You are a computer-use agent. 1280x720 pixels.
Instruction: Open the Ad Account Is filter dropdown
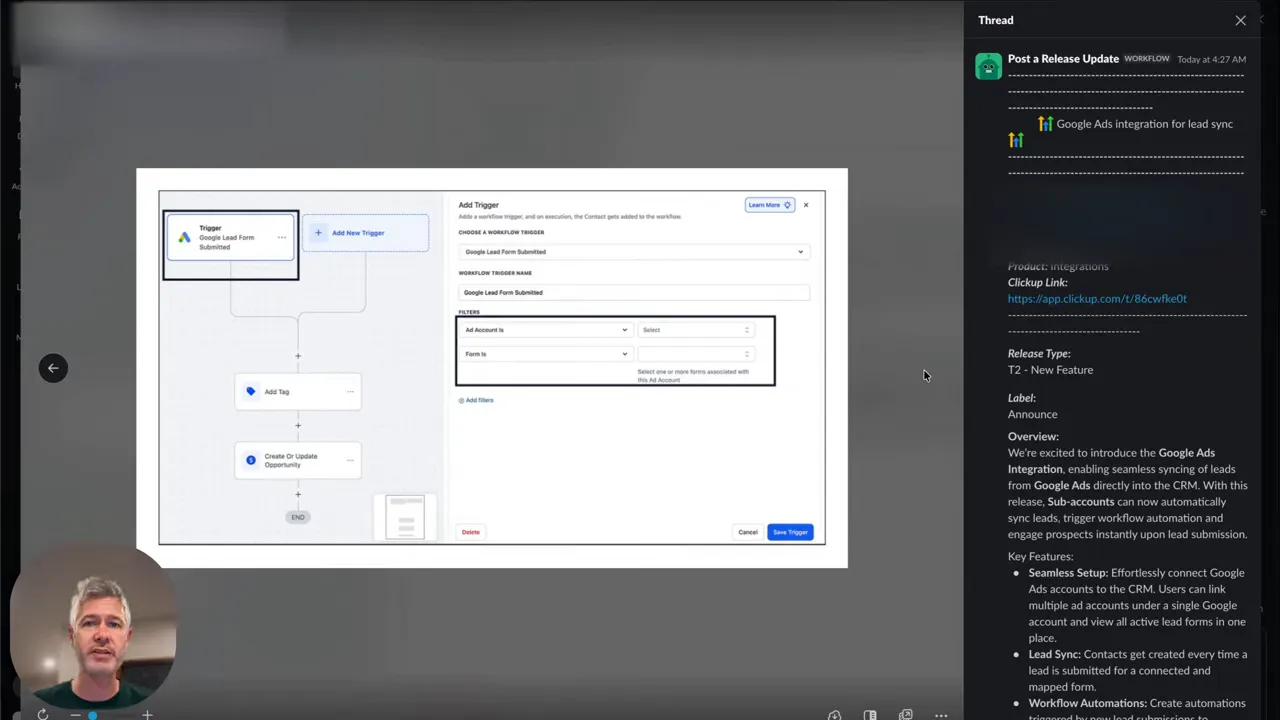546,330
